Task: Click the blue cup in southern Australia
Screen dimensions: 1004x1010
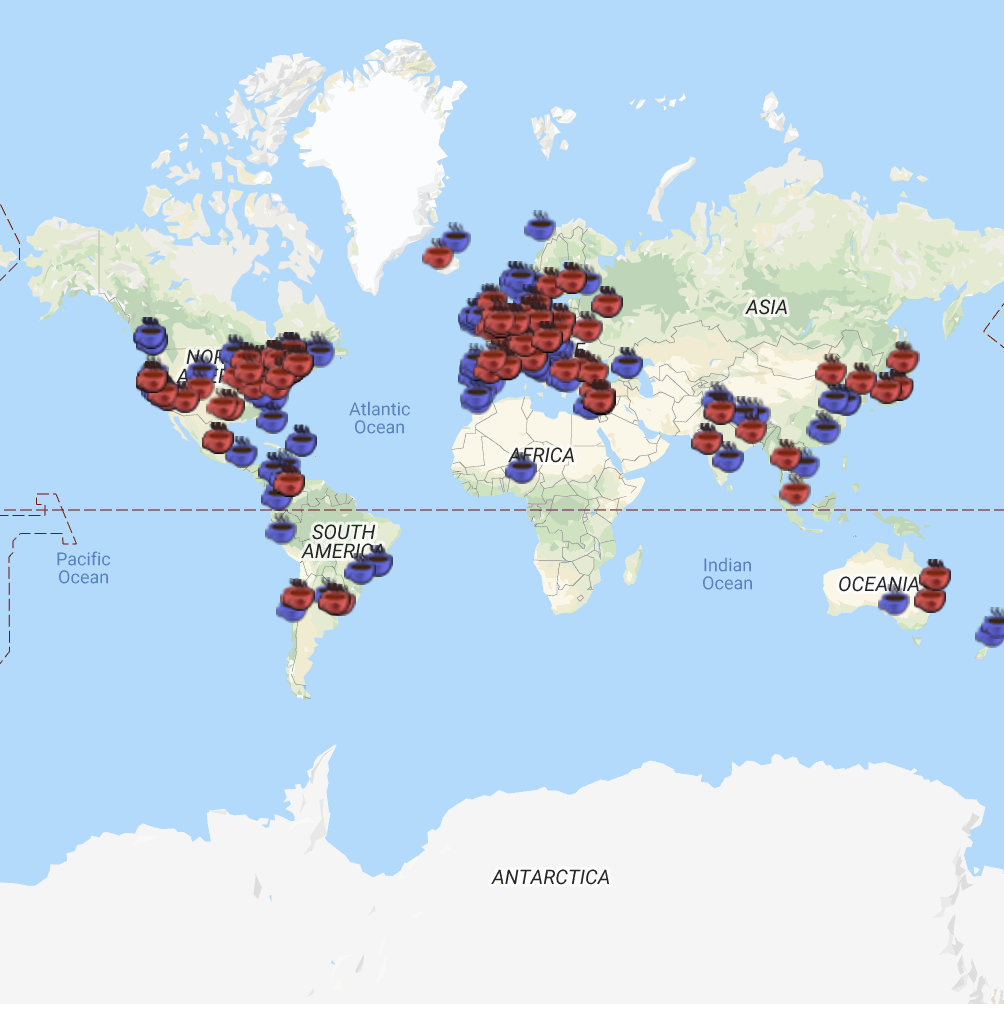Action: pyautogui.click(x=894, y=601)
